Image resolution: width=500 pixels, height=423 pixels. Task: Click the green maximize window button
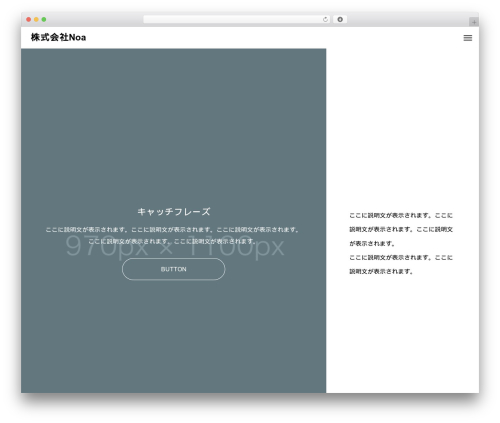coord(44,20)
